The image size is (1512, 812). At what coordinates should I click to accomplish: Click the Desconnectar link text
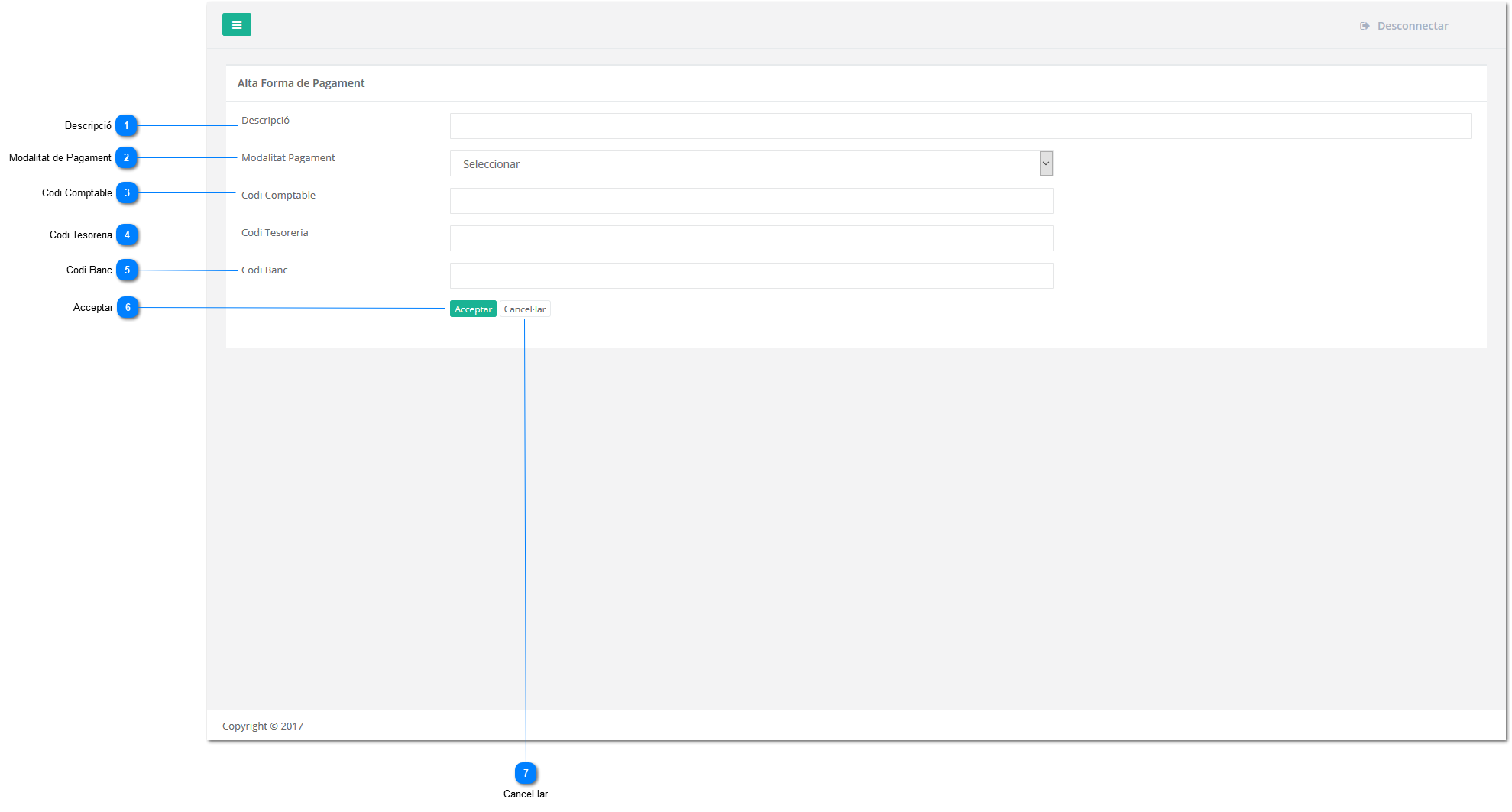click(1412, 26)
